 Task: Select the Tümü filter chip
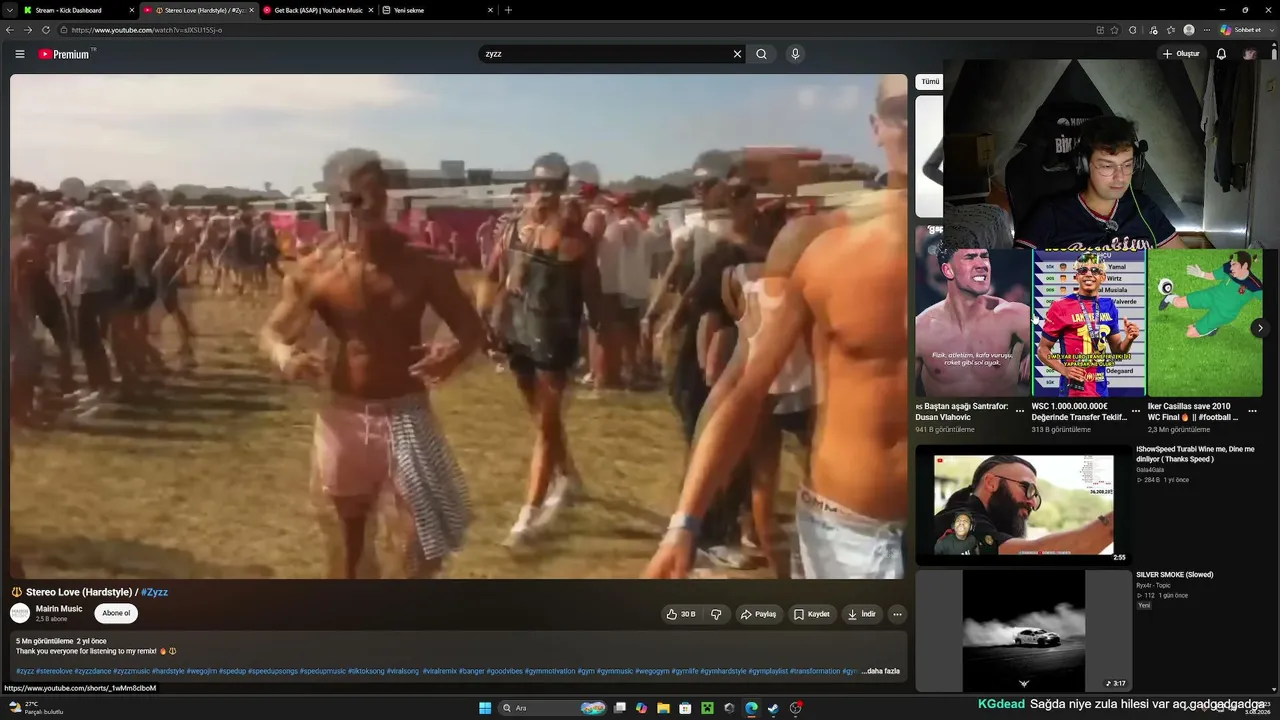point(930,82)
